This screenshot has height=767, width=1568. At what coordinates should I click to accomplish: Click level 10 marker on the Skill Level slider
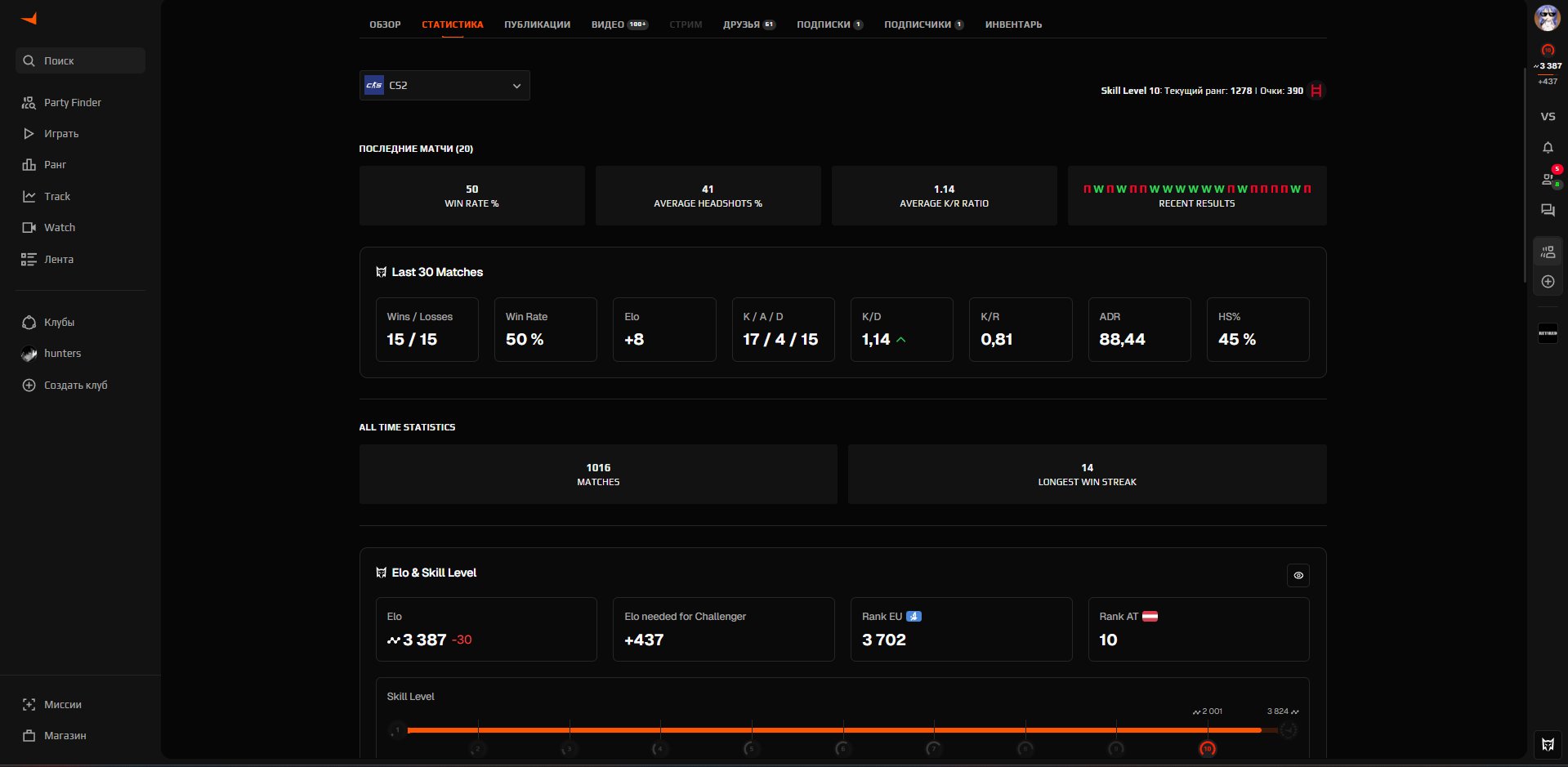pyautogui.click(x=1207, y=748)
